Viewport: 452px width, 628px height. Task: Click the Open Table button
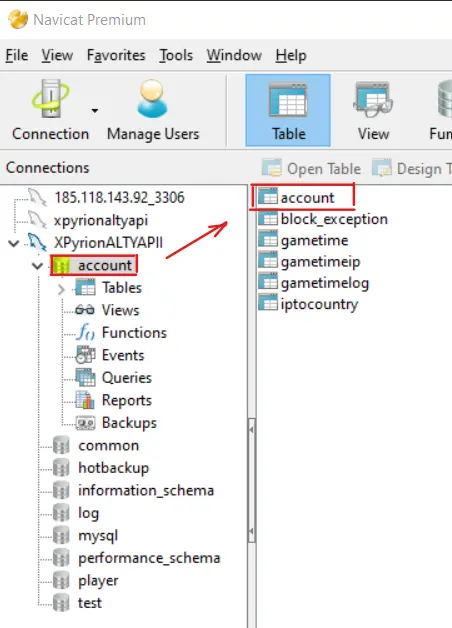click(312, 169)
